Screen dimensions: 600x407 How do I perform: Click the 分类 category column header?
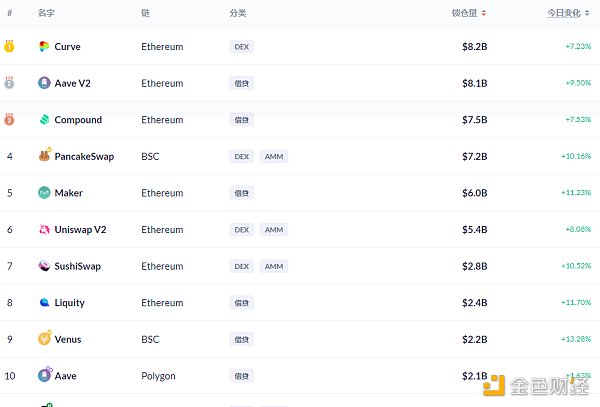click(x=237, y=13)
